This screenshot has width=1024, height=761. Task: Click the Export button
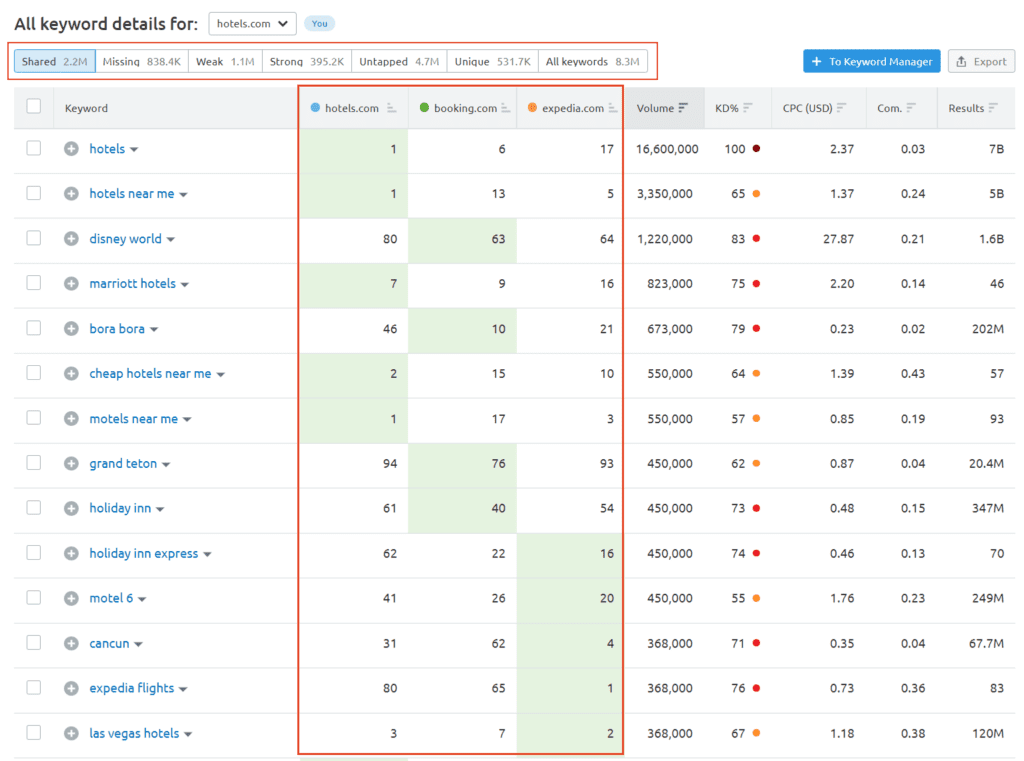(981, 61)
